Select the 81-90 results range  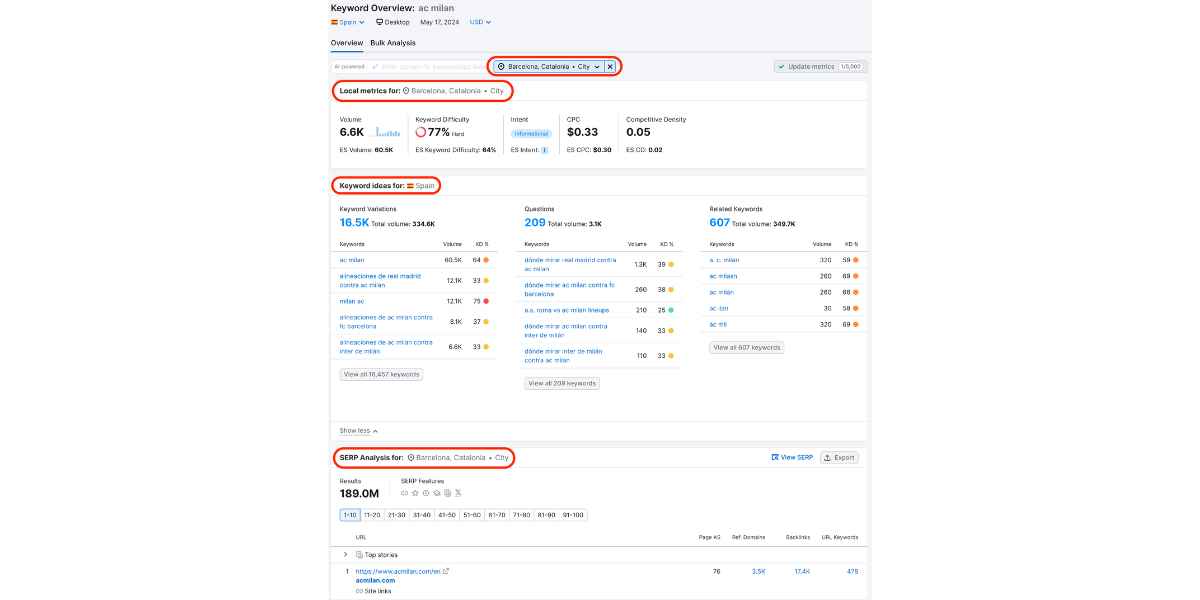point(547,515)
